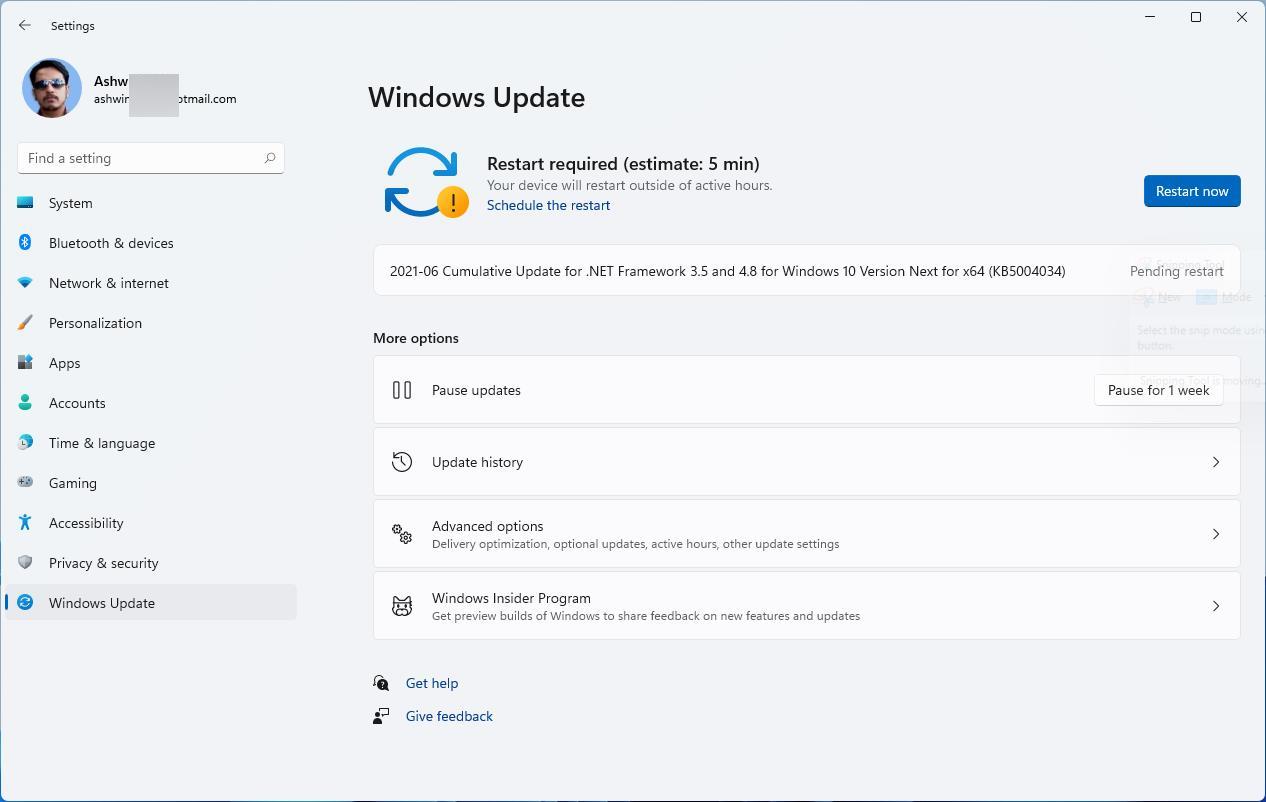
Task: Click the Personalization paintbrush icon
Action: point(26,323)
